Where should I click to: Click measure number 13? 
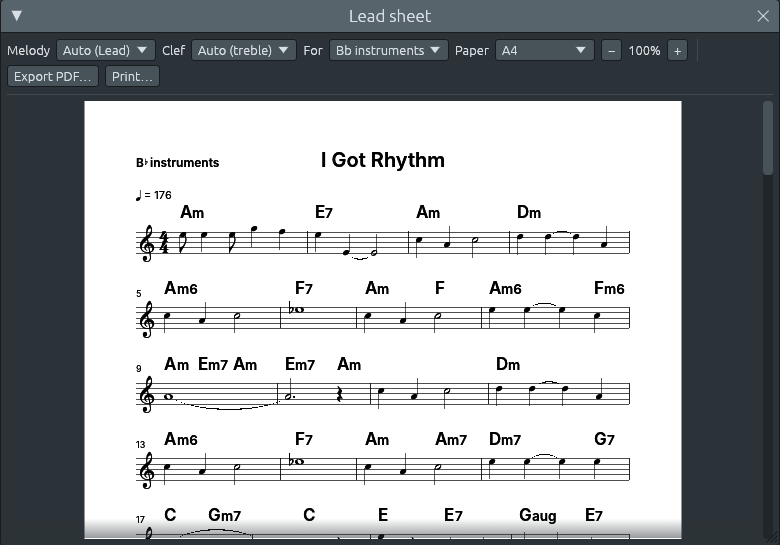(x=140, y=445)
